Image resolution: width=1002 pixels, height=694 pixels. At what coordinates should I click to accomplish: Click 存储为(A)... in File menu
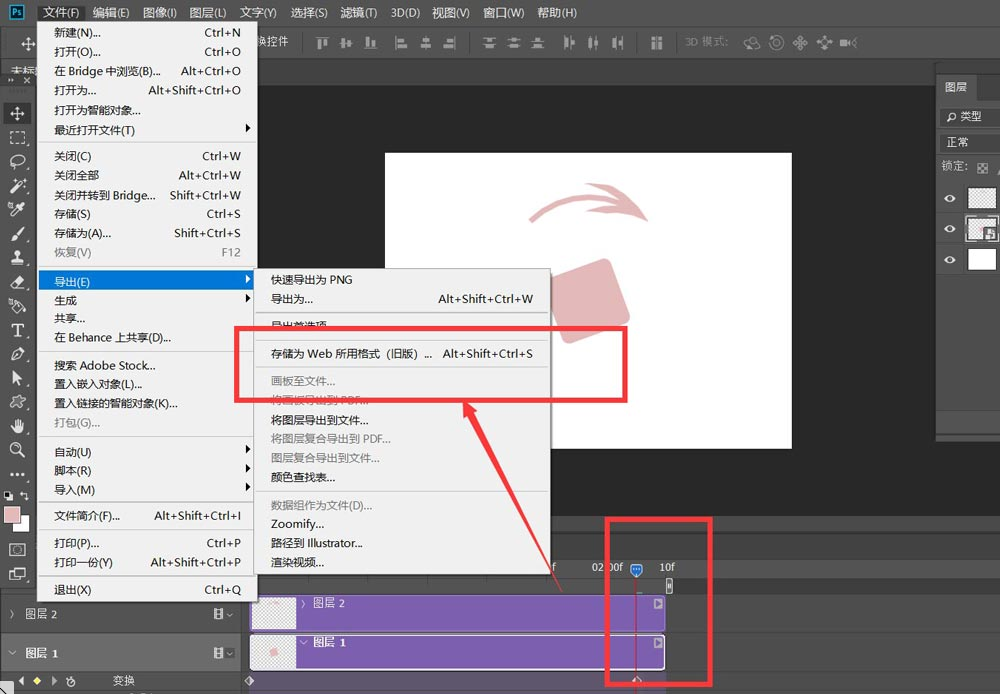[x=148, y=233]
